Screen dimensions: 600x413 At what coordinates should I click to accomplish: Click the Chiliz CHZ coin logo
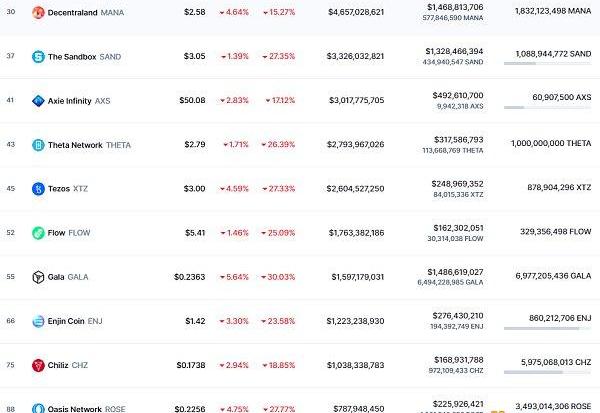click(x=38, y=365)
